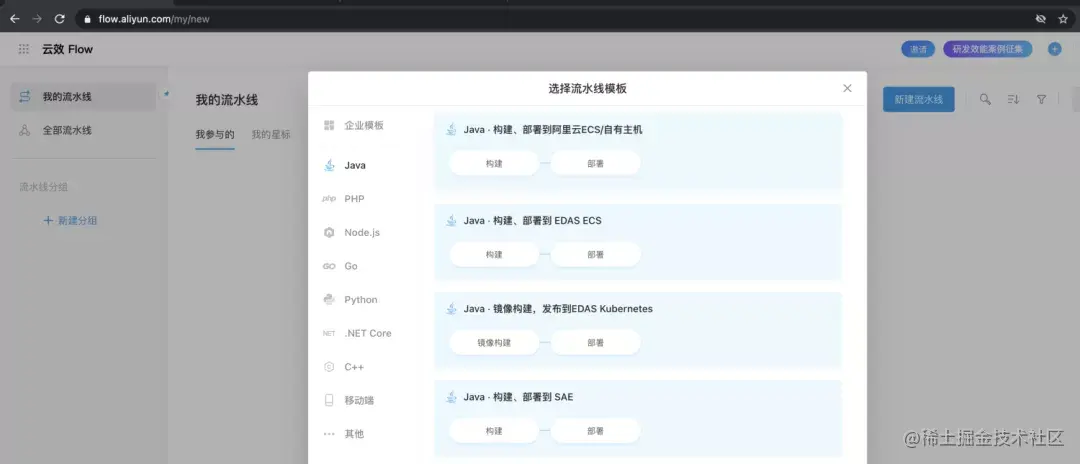
Task: Select 企业模板 category
Action: (364, 125)
